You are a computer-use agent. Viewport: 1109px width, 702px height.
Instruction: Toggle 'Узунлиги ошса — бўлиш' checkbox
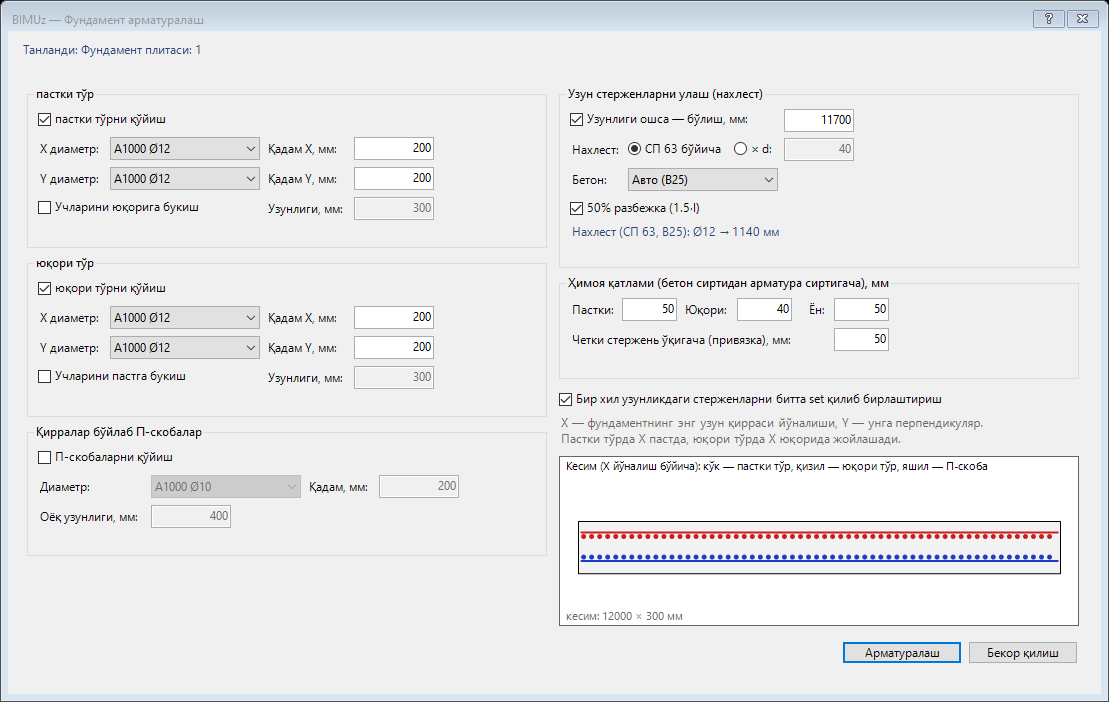pyautogui.click(x=576, y=119)
